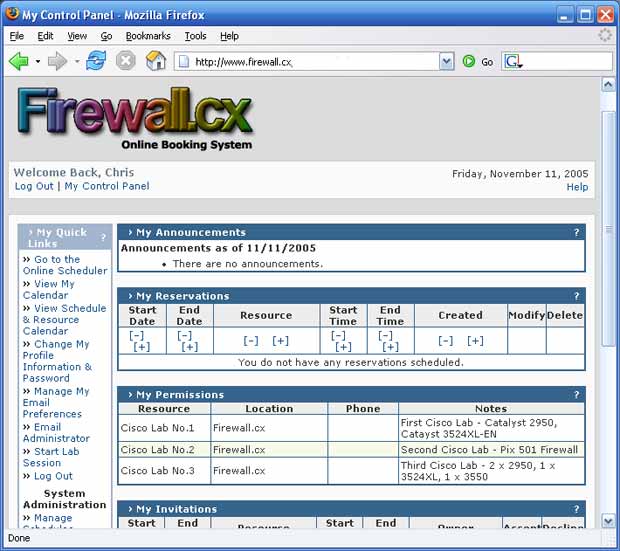This screenshot has height=551, width=620.
Task: Click the My Permissions help question mark
Action: tap(577, 394)
